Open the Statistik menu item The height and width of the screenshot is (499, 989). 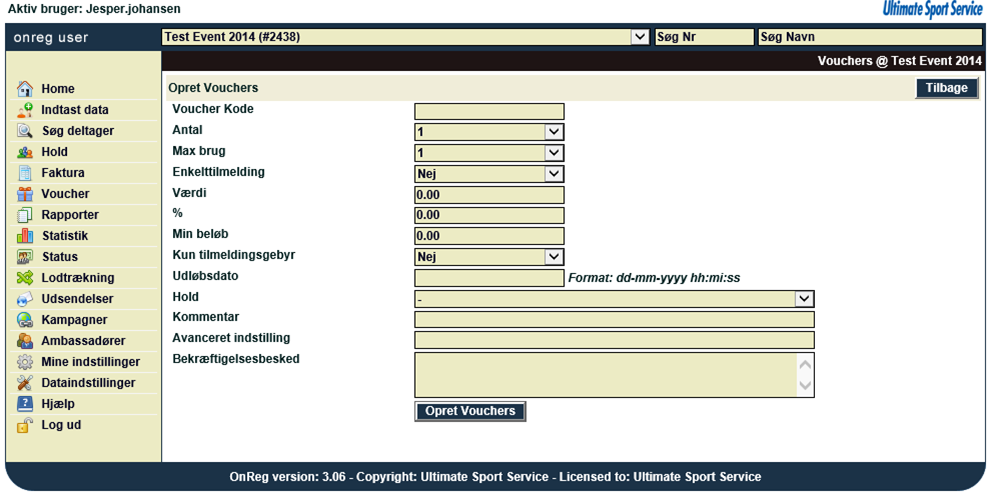click(x=65, y=236)
